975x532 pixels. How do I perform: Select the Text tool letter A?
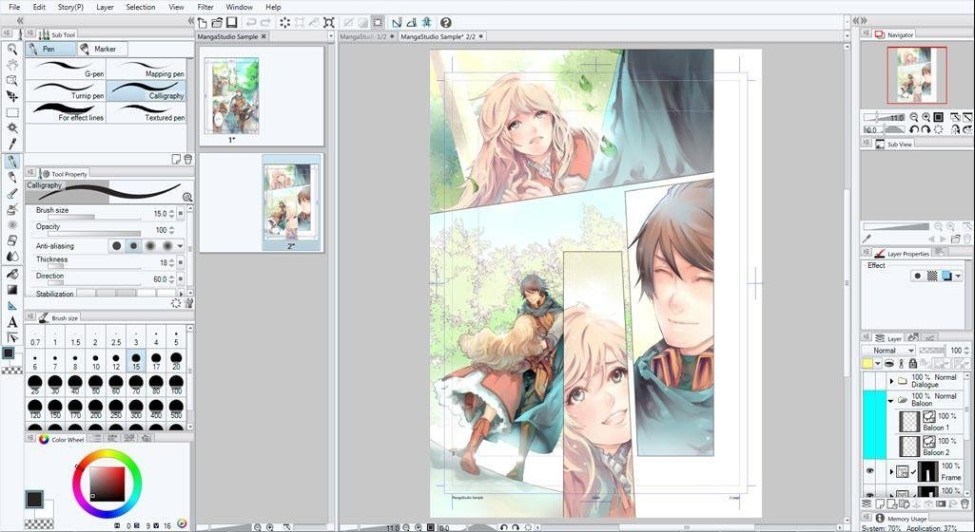(12, 322)
